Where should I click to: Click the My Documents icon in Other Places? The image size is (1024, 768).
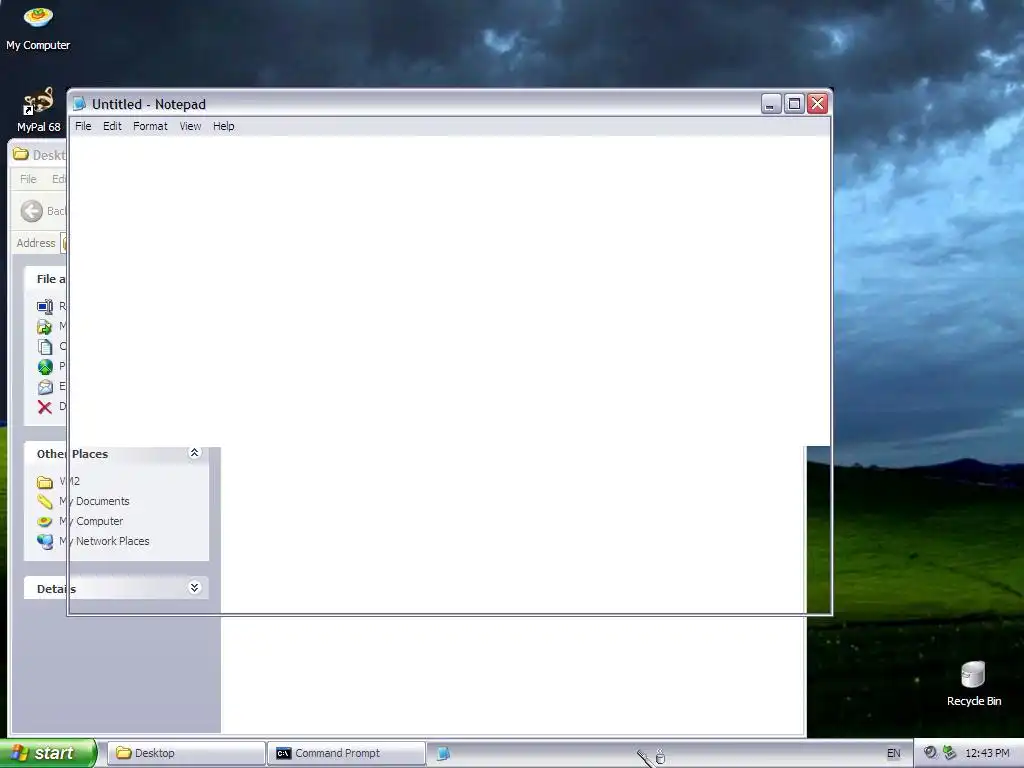(44, 502)
